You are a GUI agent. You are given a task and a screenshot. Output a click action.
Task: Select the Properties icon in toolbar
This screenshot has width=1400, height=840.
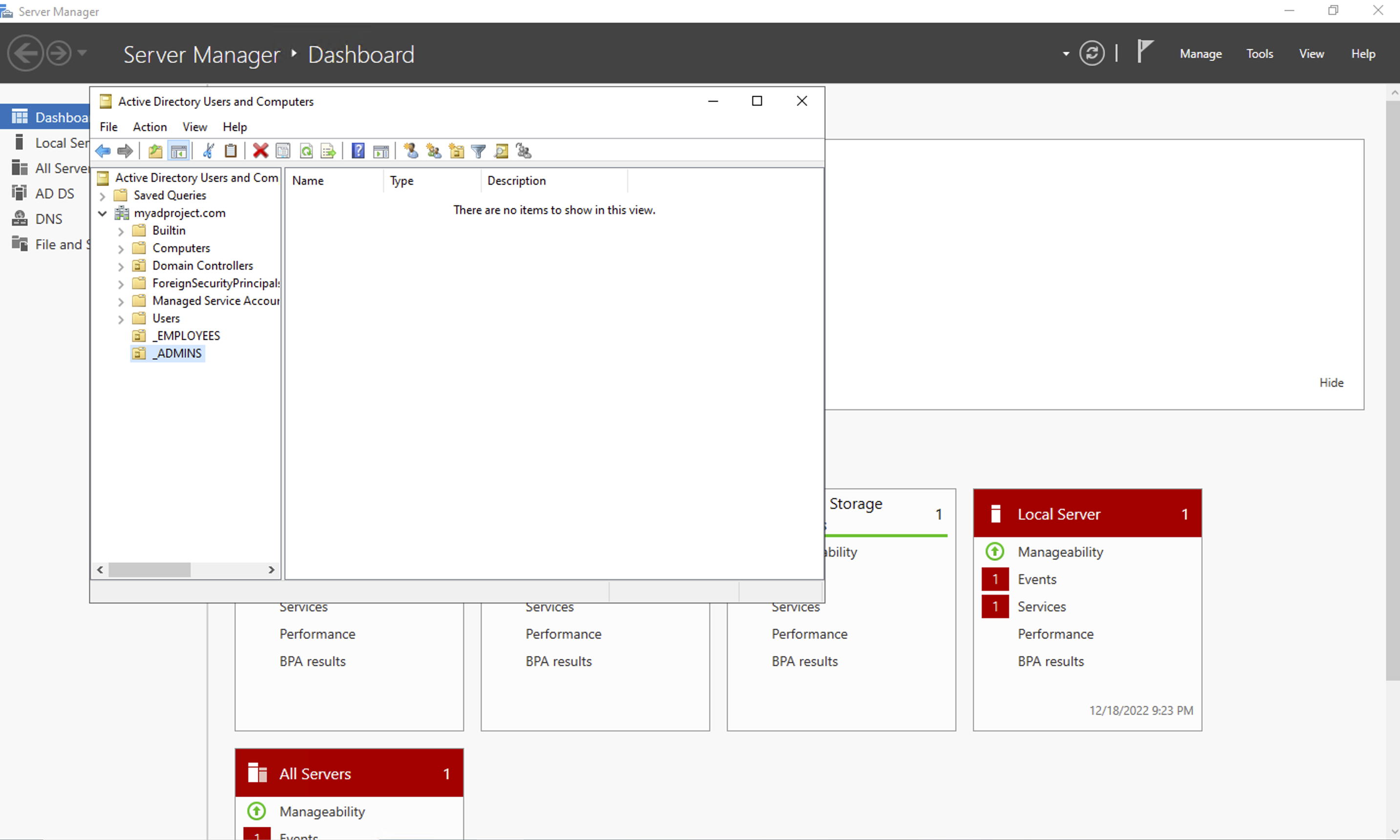click(x=283, y=151)
